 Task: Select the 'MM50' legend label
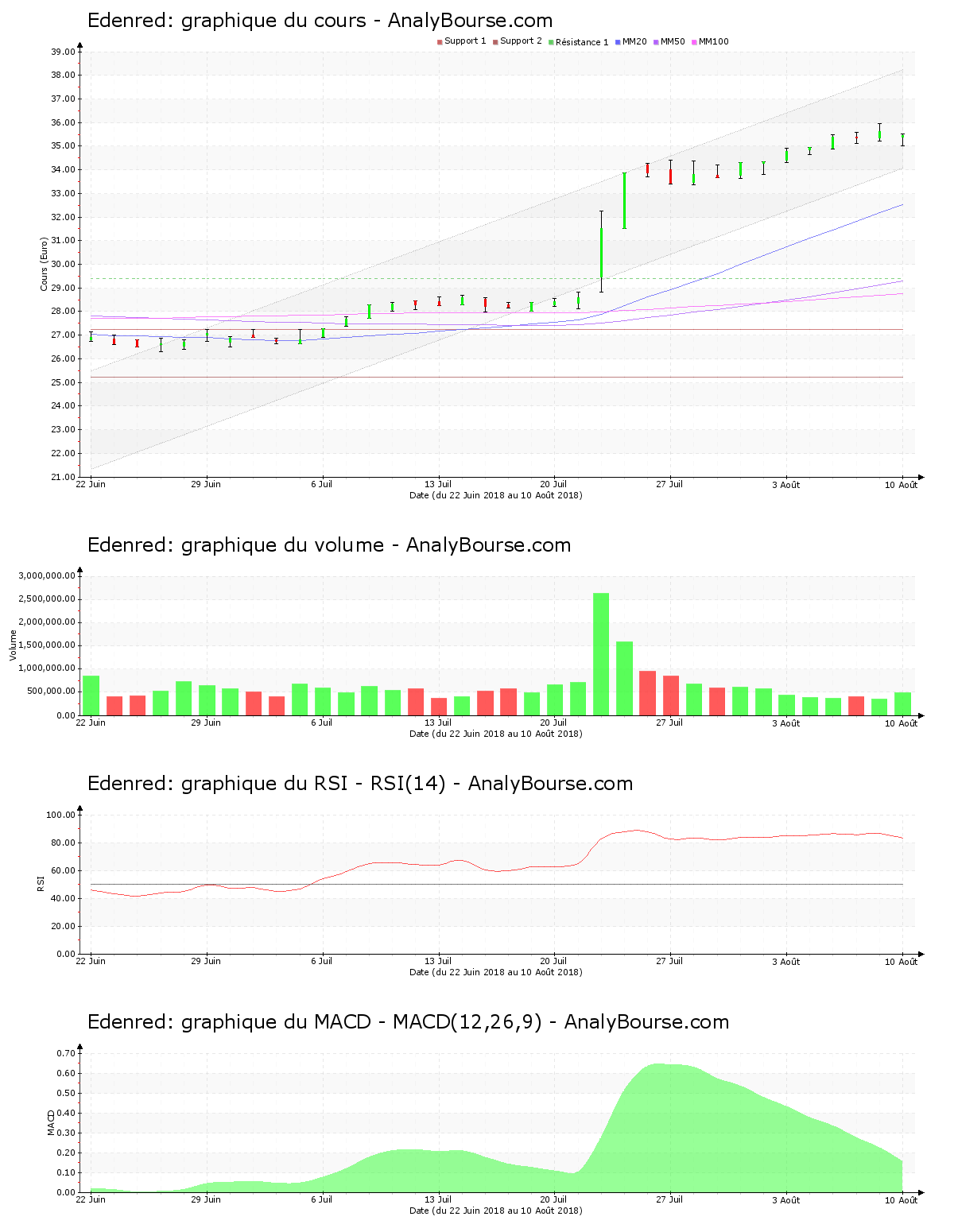pyautogui.click(x=673, y=41)
